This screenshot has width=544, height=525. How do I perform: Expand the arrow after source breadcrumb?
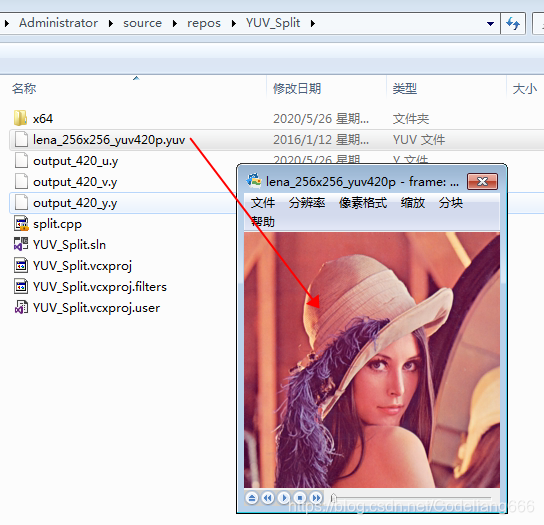[175, 23]
